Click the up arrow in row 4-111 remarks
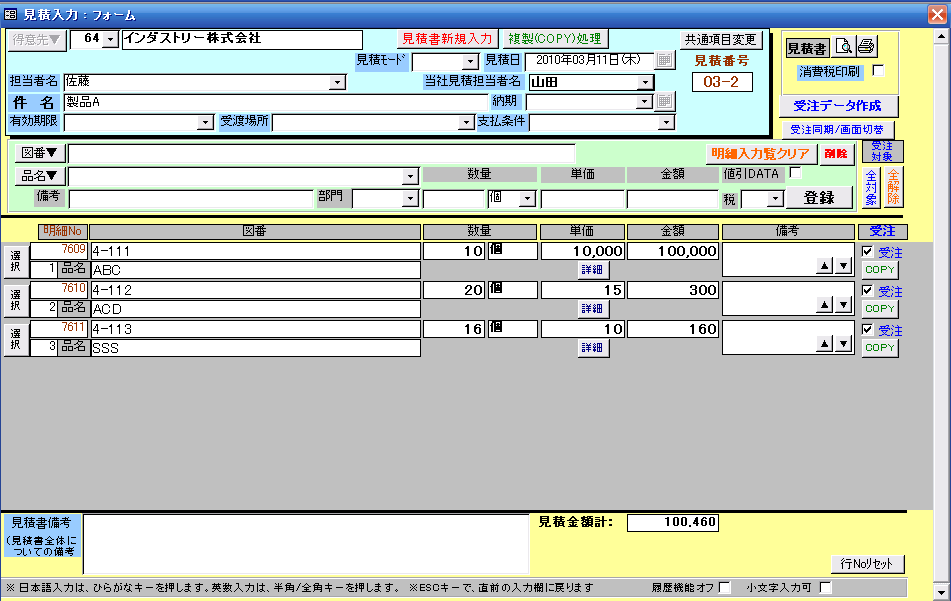Viewport: 951px width, 601px height. pos(824,266)
